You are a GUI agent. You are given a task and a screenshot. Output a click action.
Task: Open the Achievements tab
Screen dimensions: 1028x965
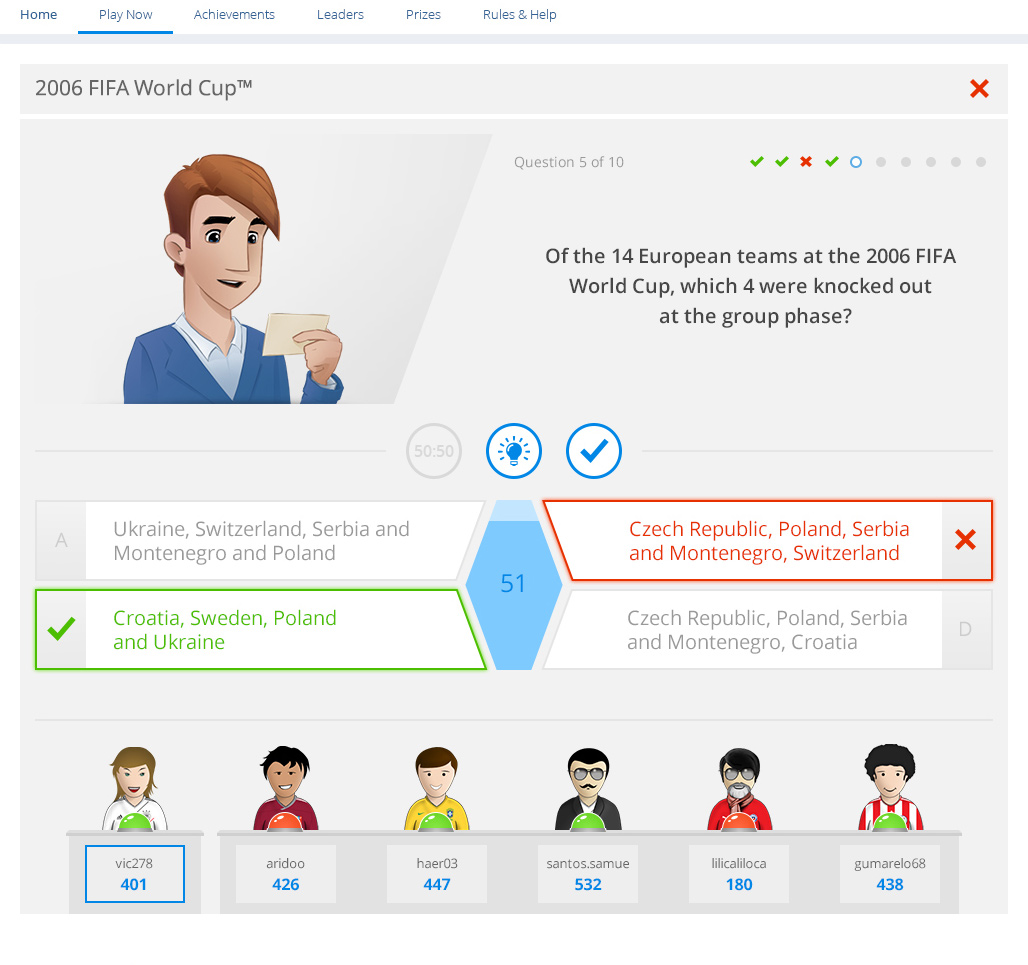pos(234,14)
